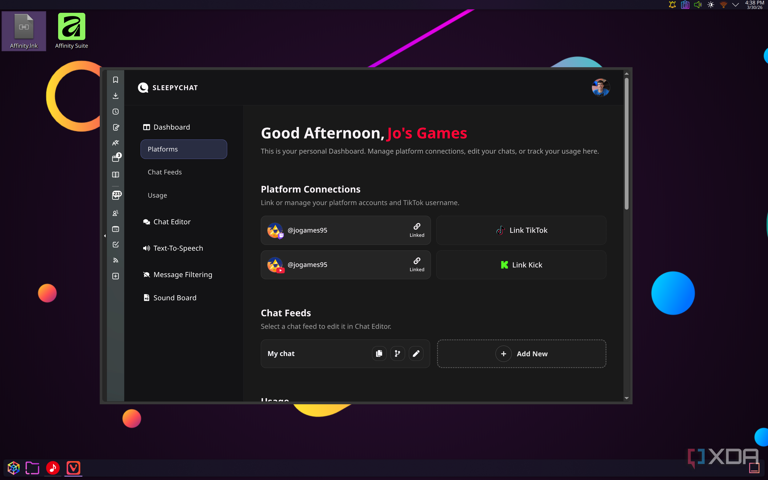Screen dimensions: 768x480
Task: Open the Text-To-Speech page
Action: tap(173, 248)
